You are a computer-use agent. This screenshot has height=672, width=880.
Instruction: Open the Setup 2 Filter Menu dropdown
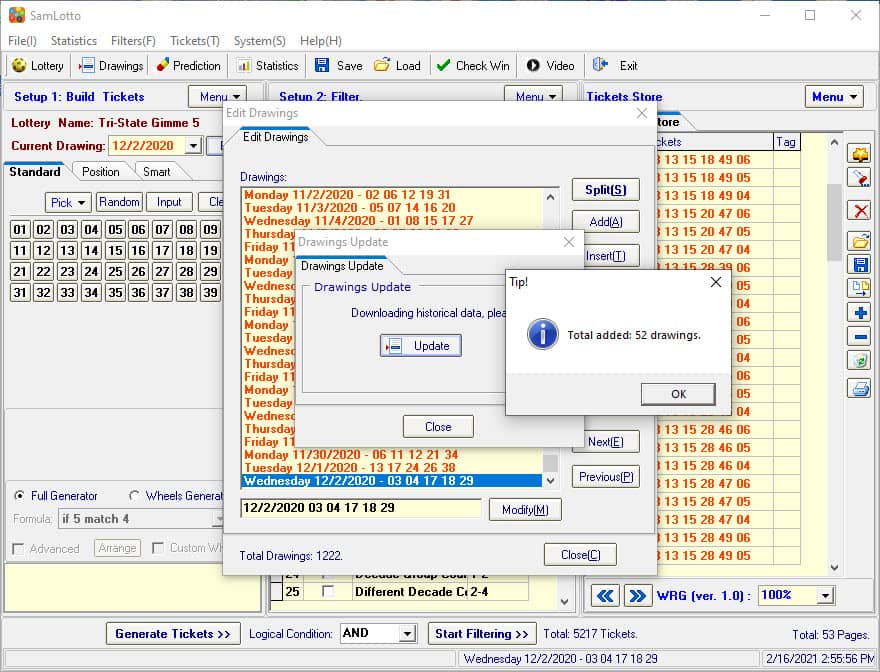[533, 97]
